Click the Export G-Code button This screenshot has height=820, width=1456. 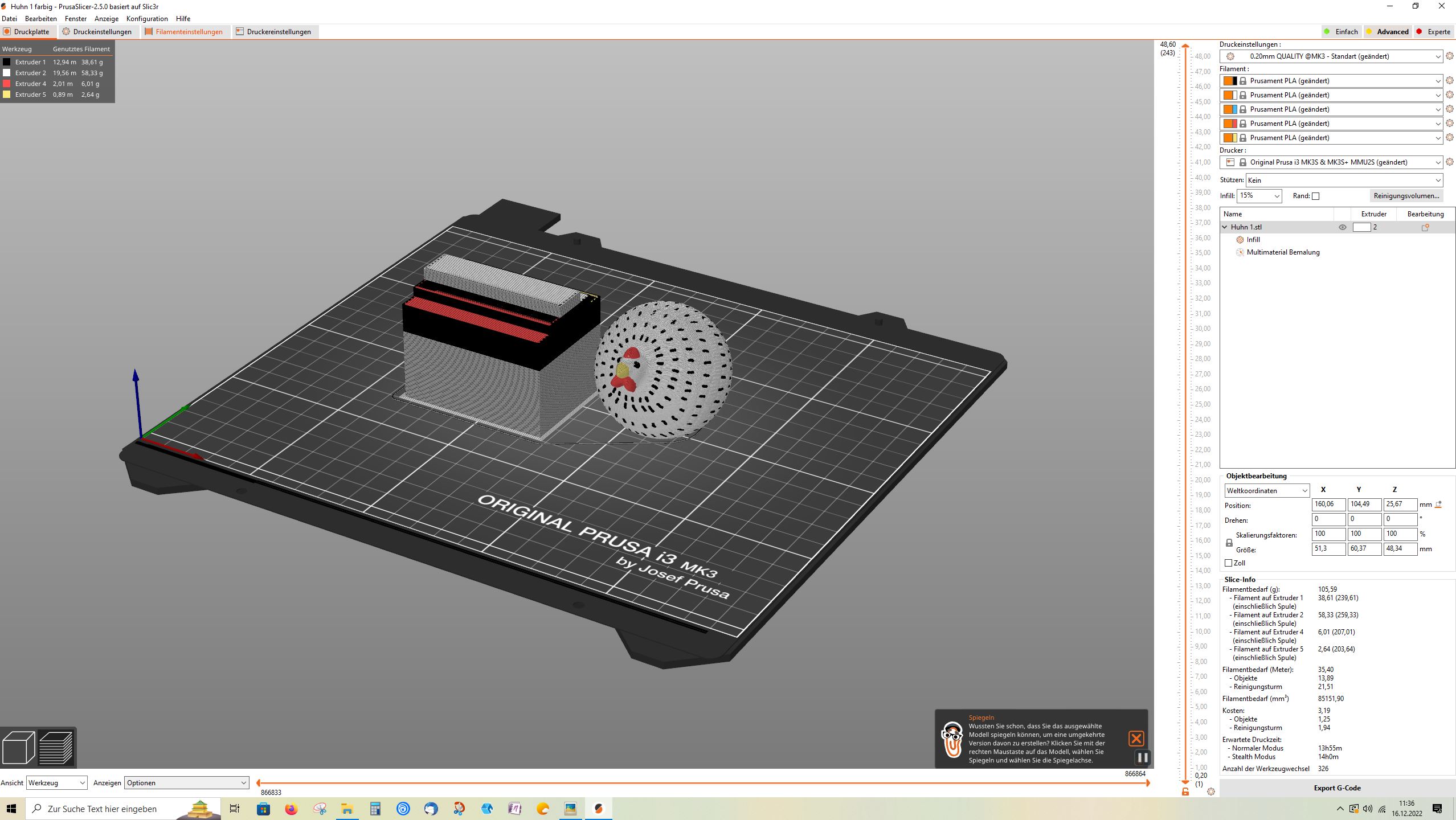pos(1337,788)
